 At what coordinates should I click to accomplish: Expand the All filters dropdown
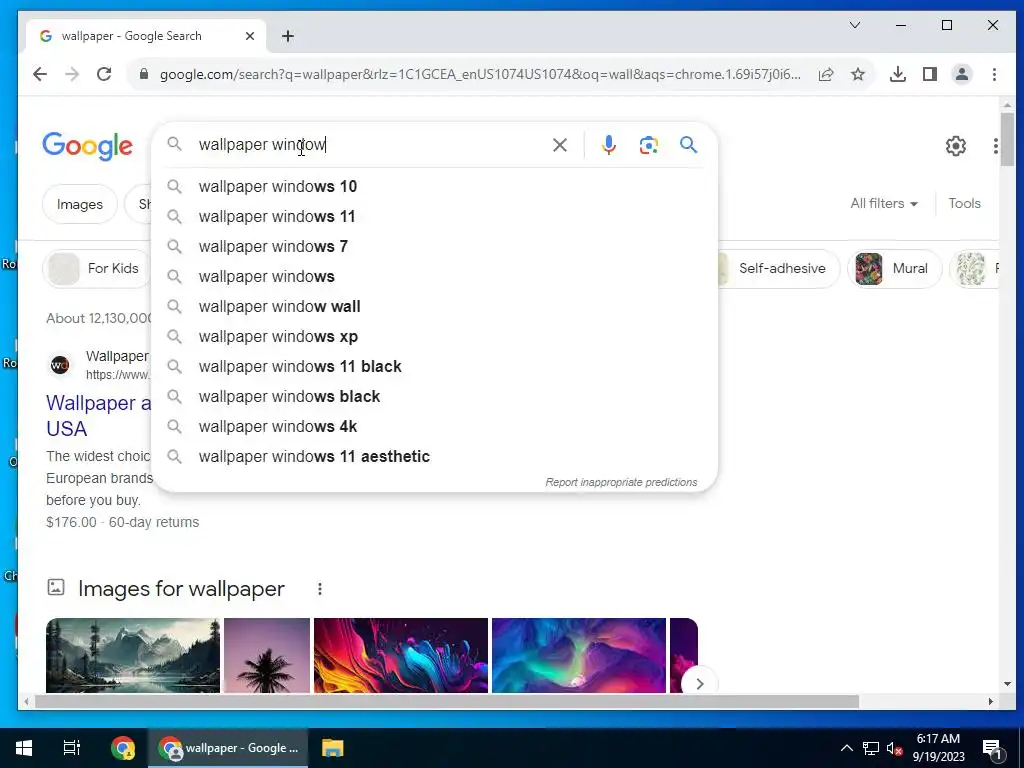[x=884, y=204]
